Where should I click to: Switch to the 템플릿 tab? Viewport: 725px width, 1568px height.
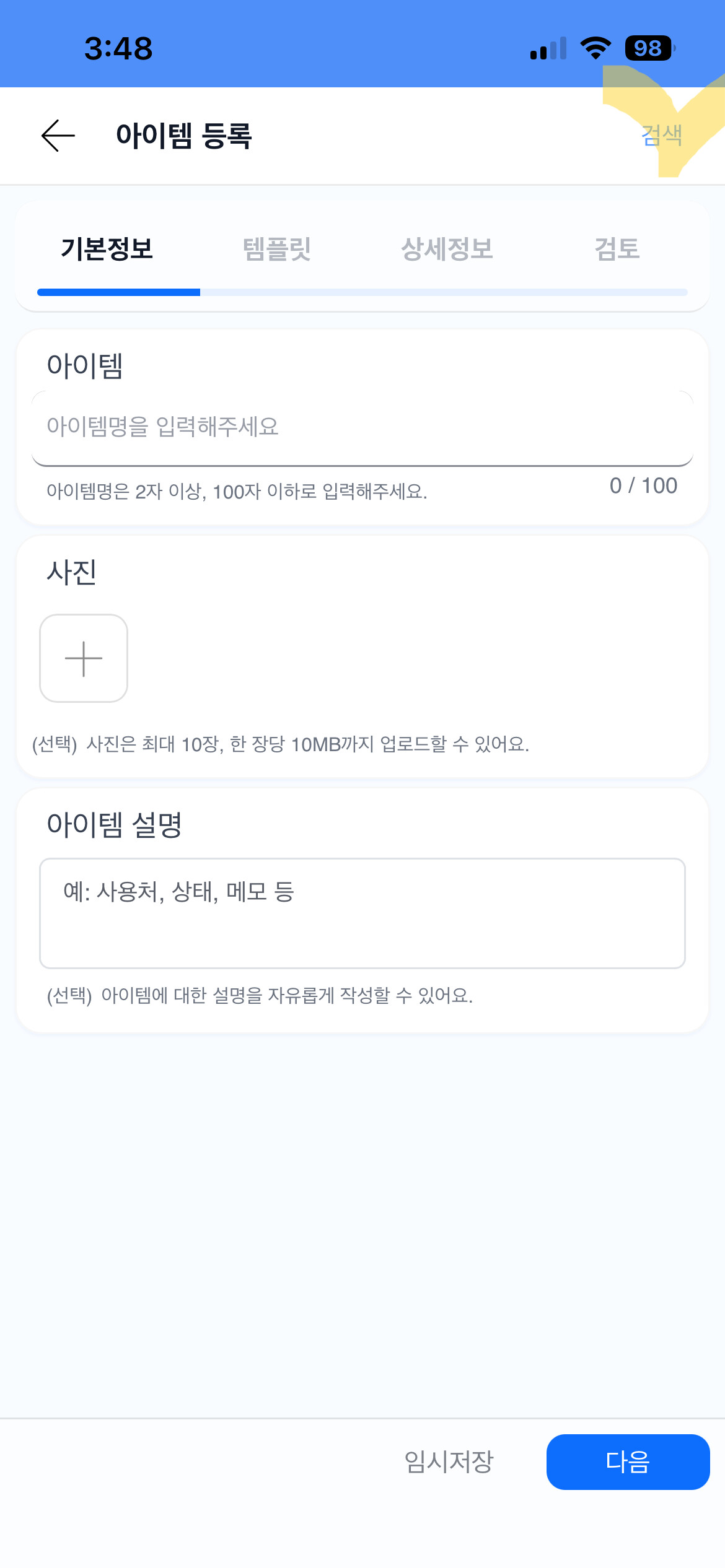277,249
